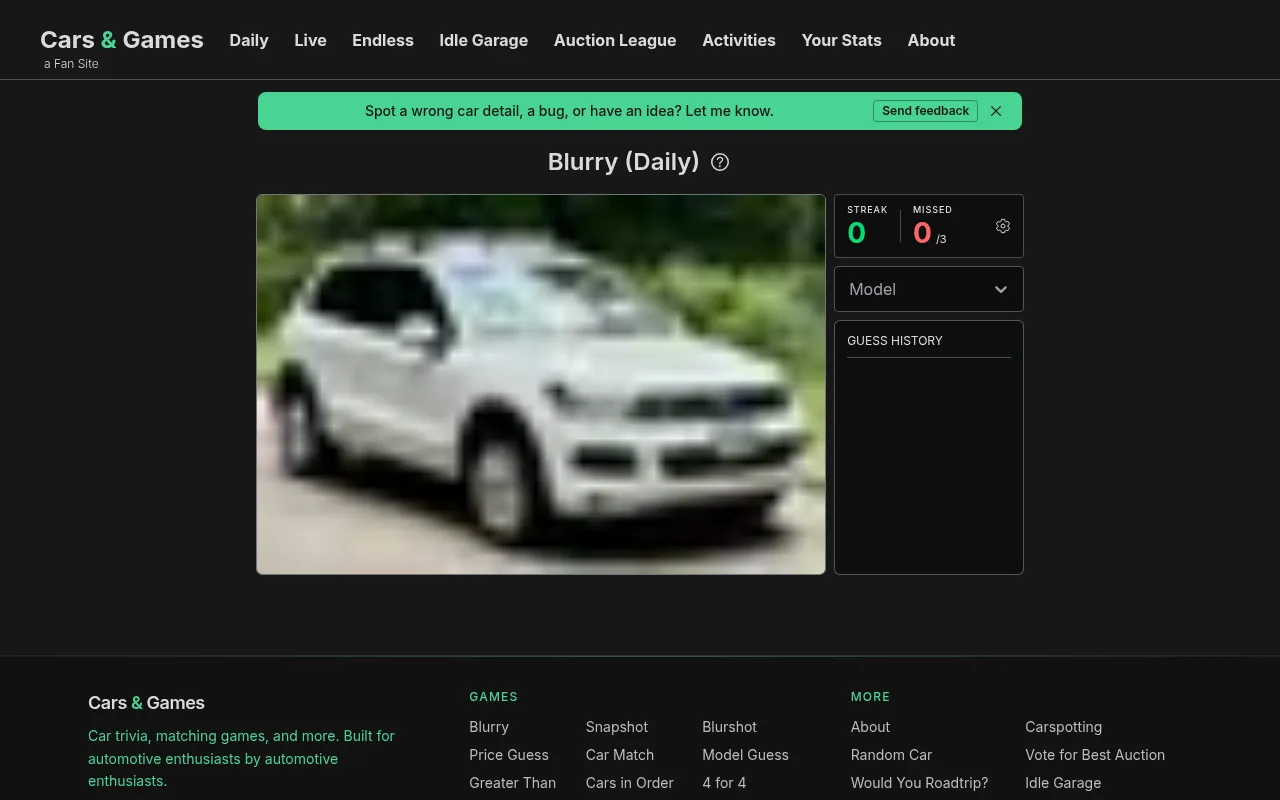Image resolution: width=1280 pixels, height=800 pixels.
Task: Click the Send feedback button
Action: pyautogui.click(x=925, y=111)
